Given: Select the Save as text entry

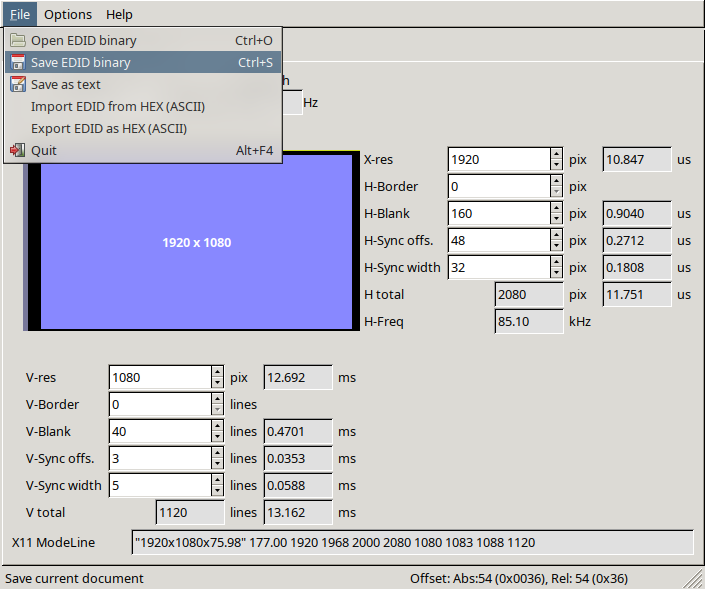Looking at the screenshot, I should [143, 85].
